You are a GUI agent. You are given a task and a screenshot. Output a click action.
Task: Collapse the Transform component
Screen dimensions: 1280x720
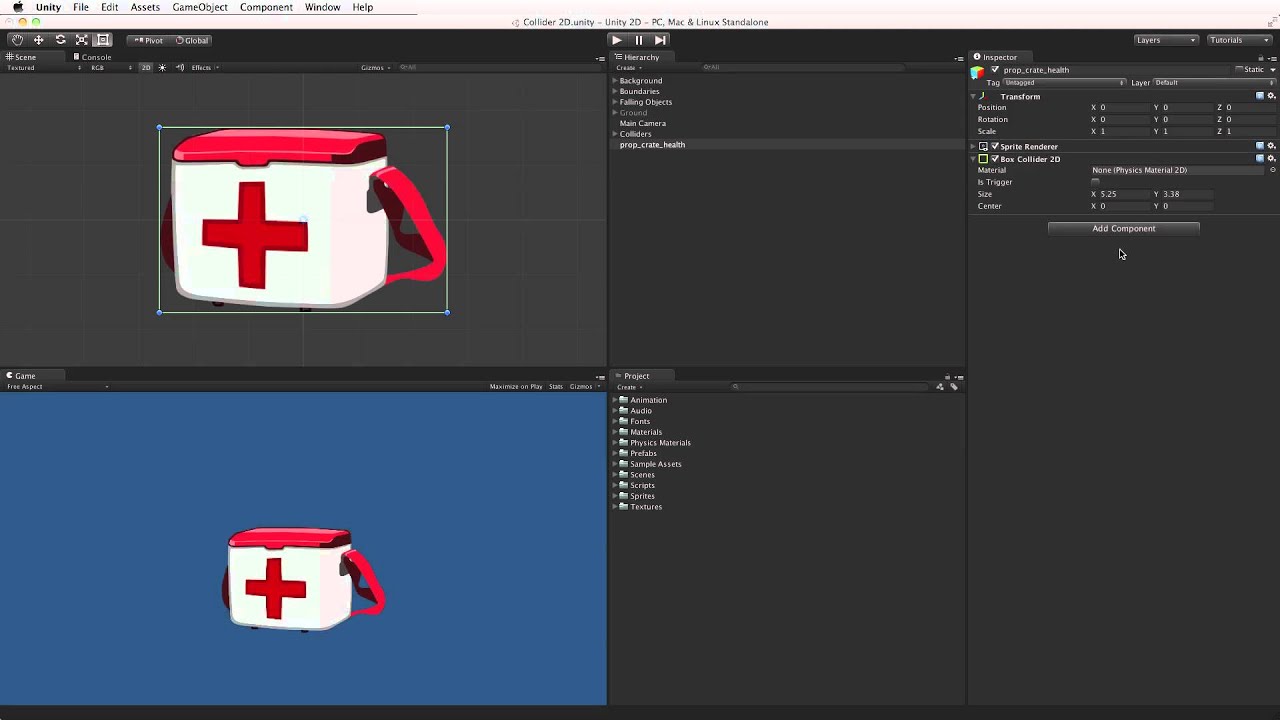click(x=973, y=96)
